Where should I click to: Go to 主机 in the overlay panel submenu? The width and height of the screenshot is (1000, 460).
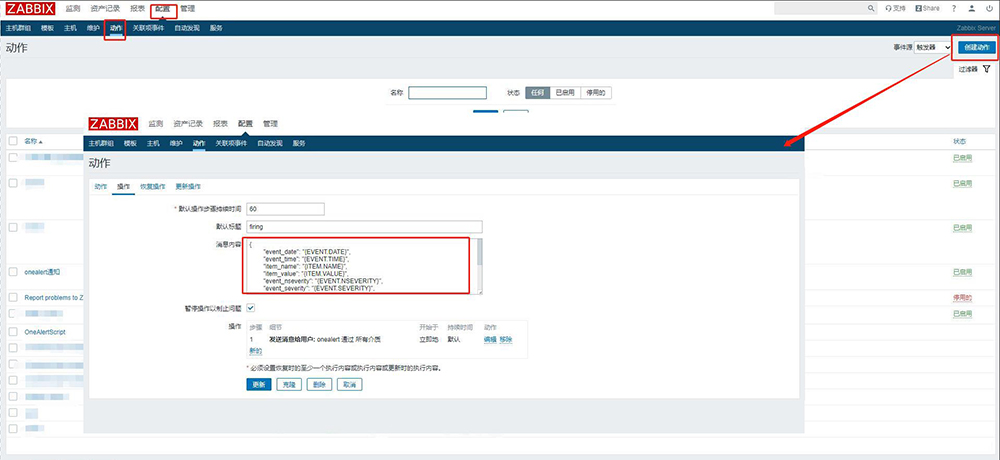click(153, 144)
